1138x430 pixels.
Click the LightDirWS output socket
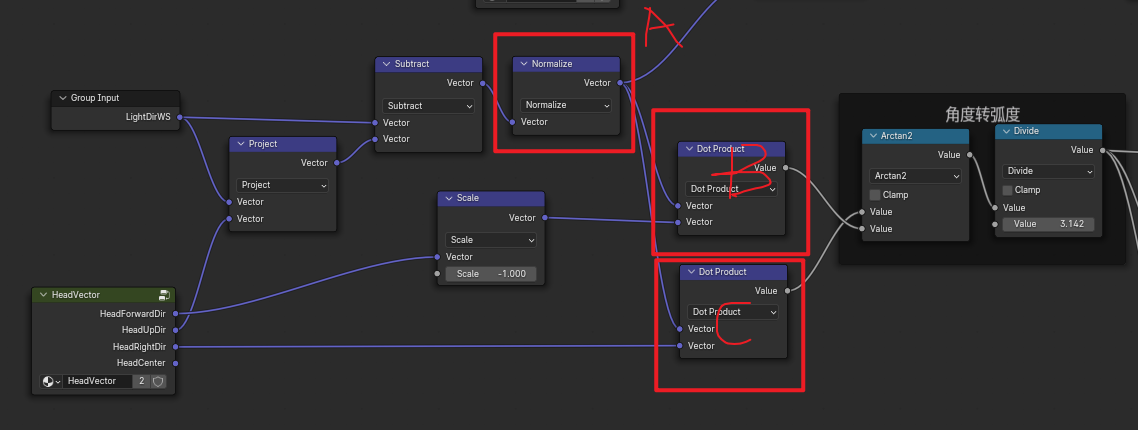[179, 117]
